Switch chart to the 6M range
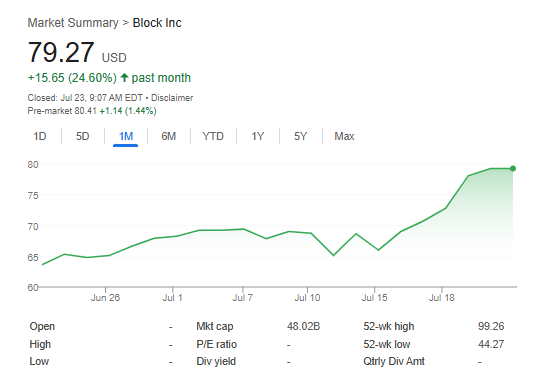The height and width of the screenshot is (384, 548). pyautogui.click(x=168, y=136)
